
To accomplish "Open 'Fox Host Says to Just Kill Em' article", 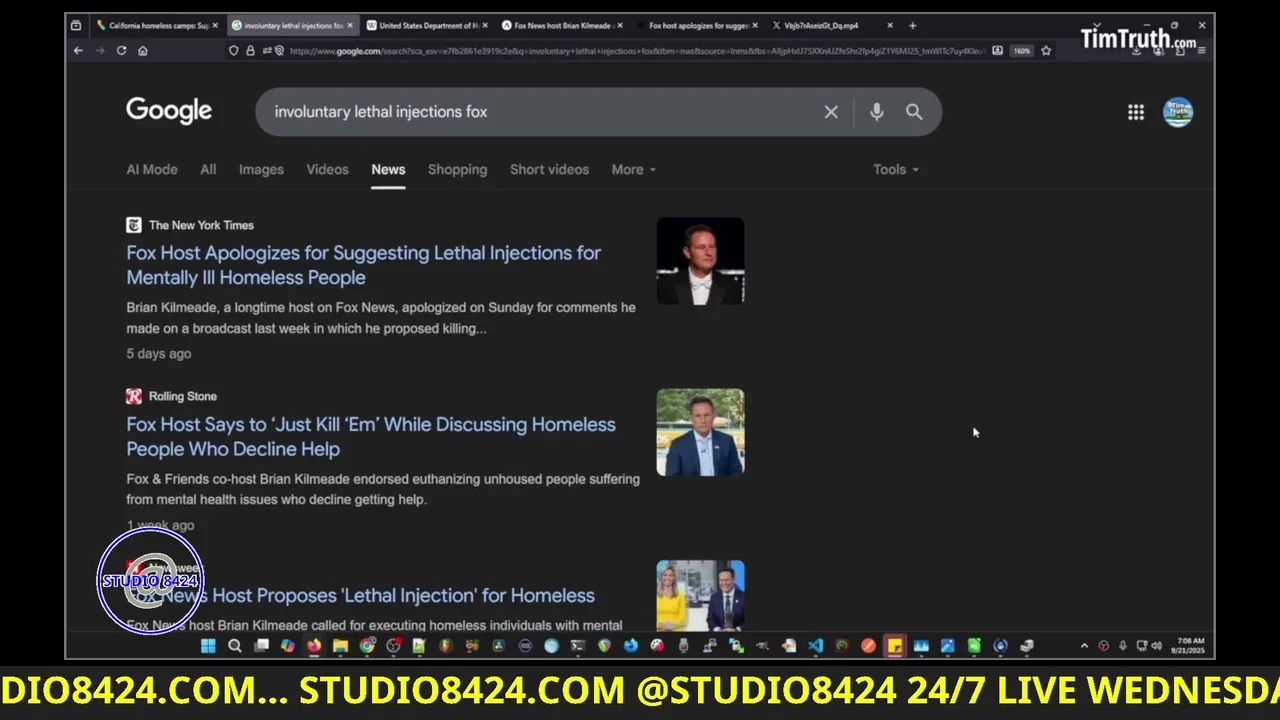I will pyautogui.click(x=371, y=437).
